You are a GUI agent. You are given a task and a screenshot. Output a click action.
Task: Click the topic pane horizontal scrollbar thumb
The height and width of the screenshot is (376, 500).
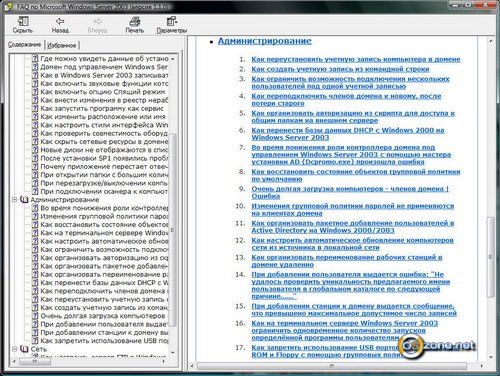[332, 366]
